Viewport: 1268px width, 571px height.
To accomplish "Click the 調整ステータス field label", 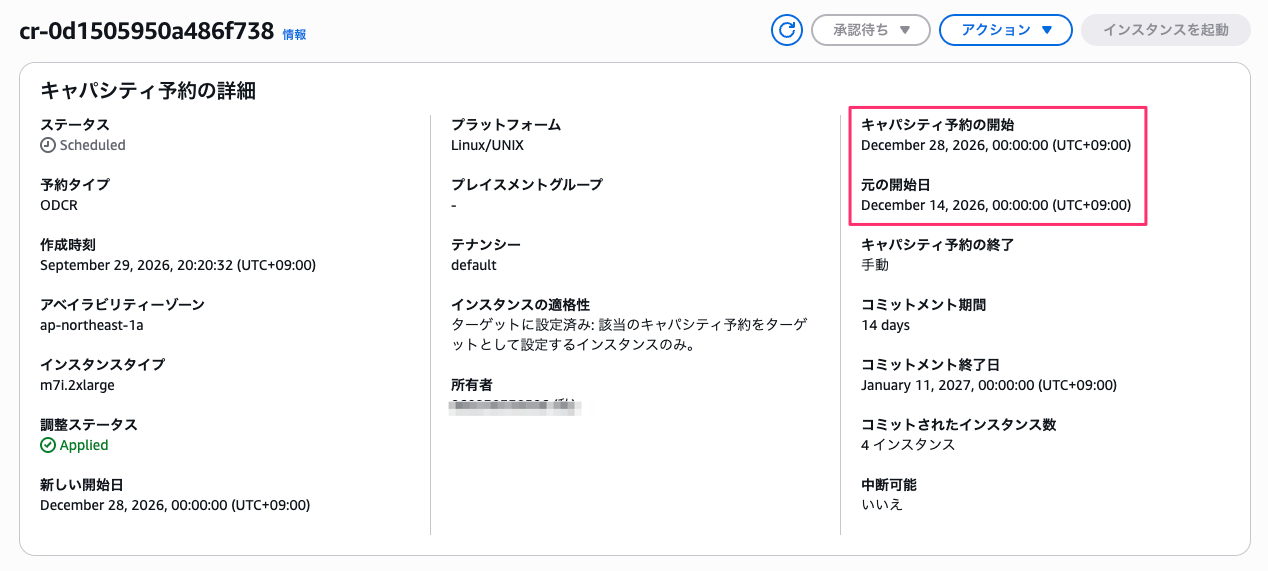I will click(x=89, y=425).
